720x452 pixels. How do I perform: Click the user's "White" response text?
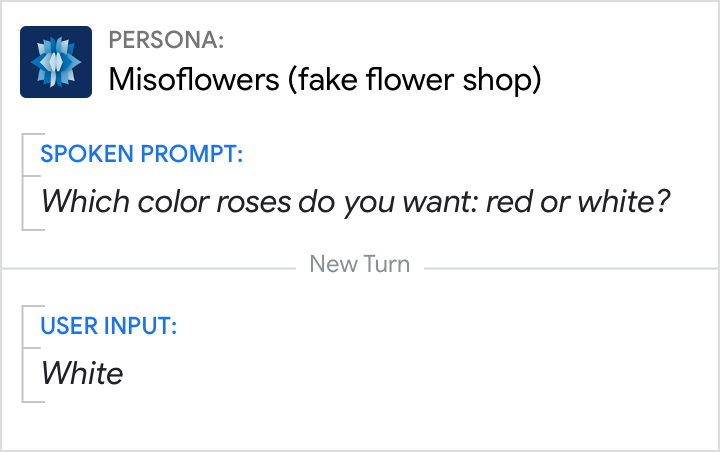82,373
